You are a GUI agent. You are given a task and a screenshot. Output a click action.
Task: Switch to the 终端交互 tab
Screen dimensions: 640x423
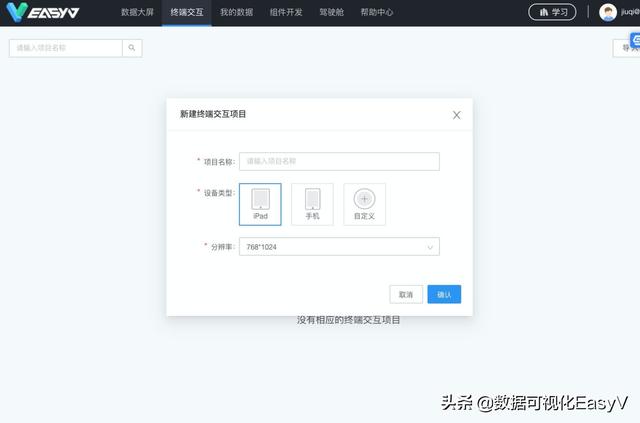tap(187, 12)
